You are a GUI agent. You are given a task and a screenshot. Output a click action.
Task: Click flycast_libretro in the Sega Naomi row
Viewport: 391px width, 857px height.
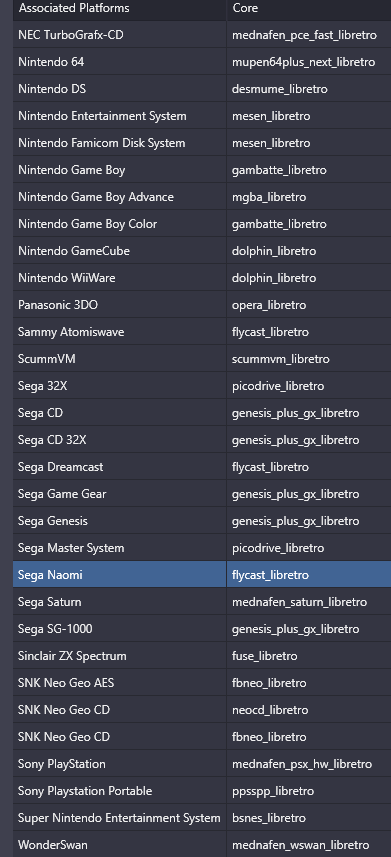tap(309, 574)
